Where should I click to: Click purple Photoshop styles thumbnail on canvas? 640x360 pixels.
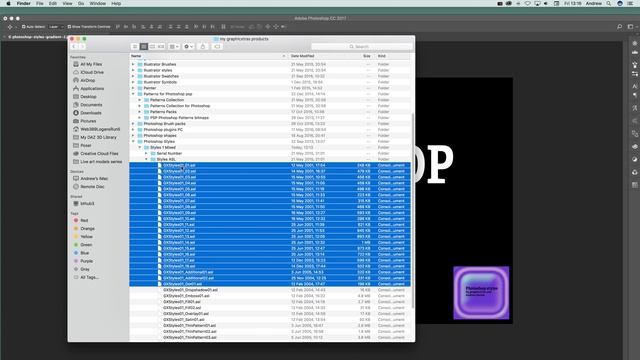[481, 293]
